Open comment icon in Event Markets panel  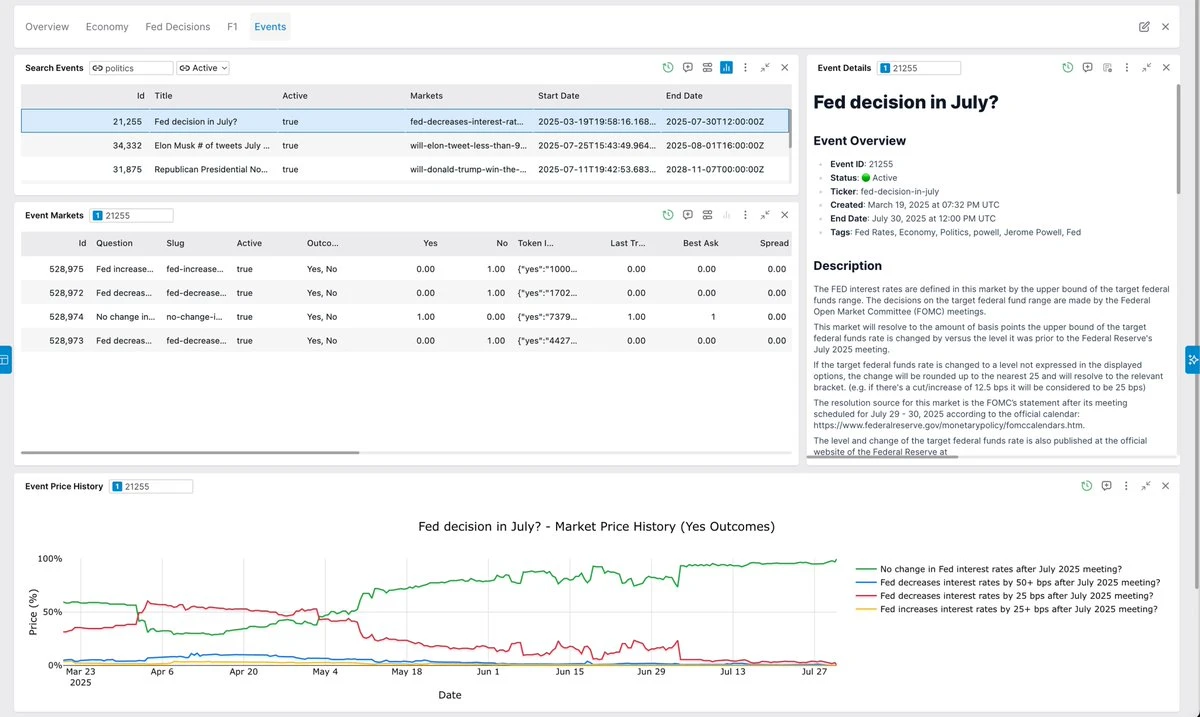click(688, 215)
